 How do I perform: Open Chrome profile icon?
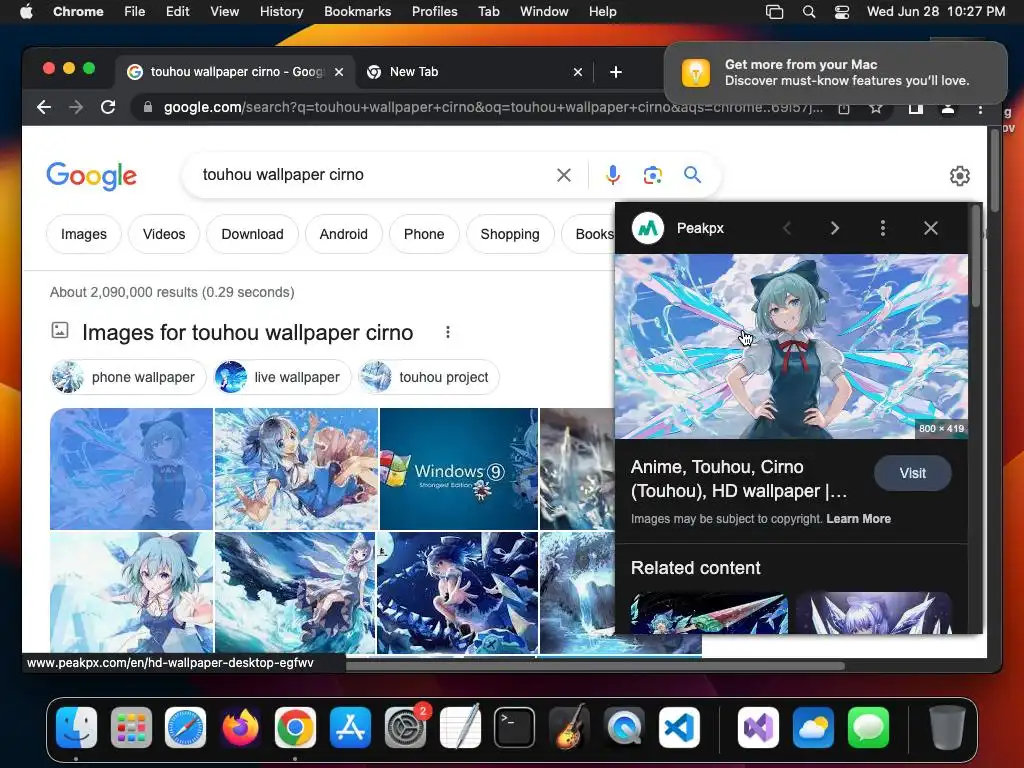(x=948, y=108)
